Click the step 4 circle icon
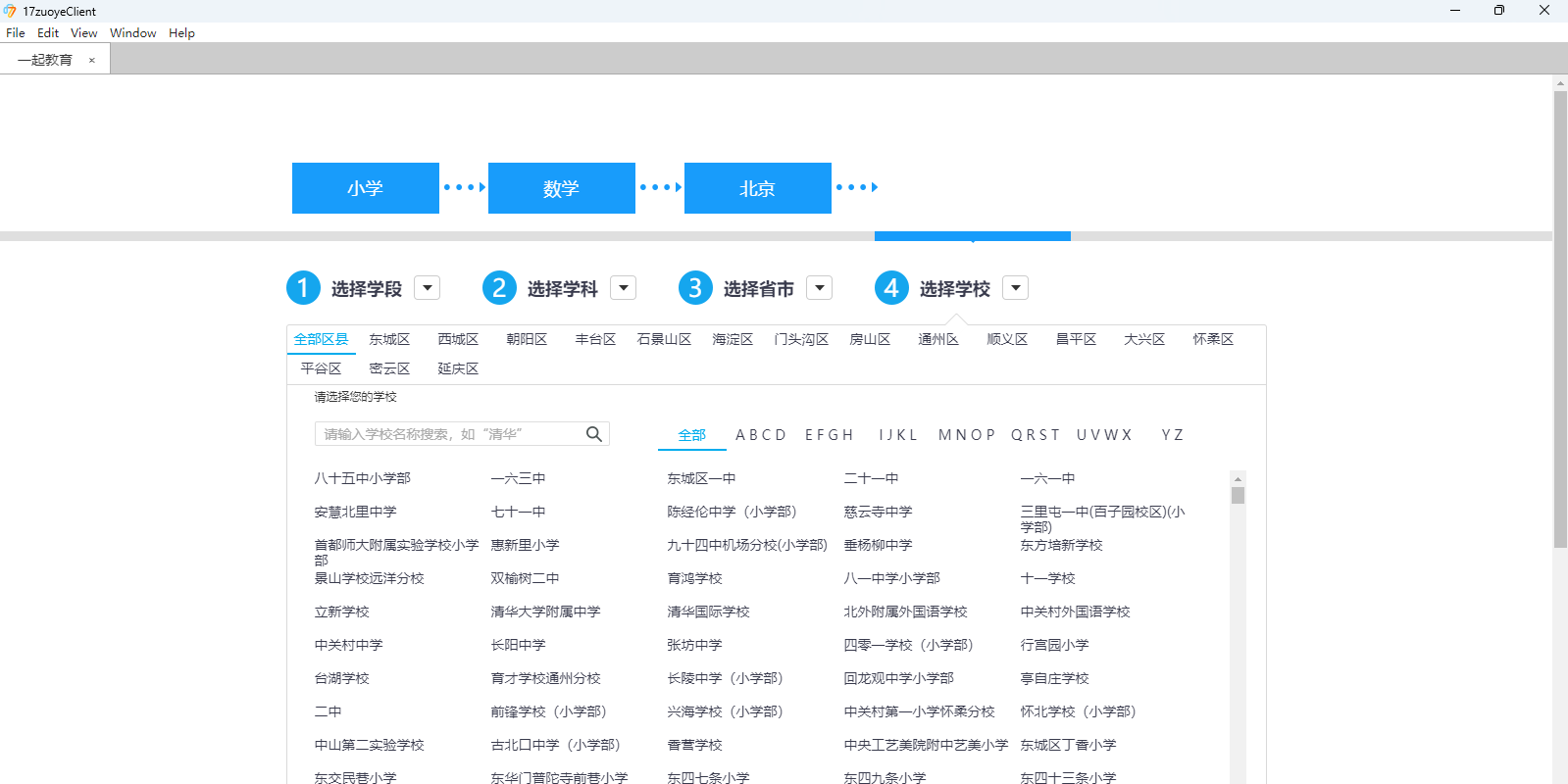Viewport: 1568px width, 784px height. tap(891, 288)
